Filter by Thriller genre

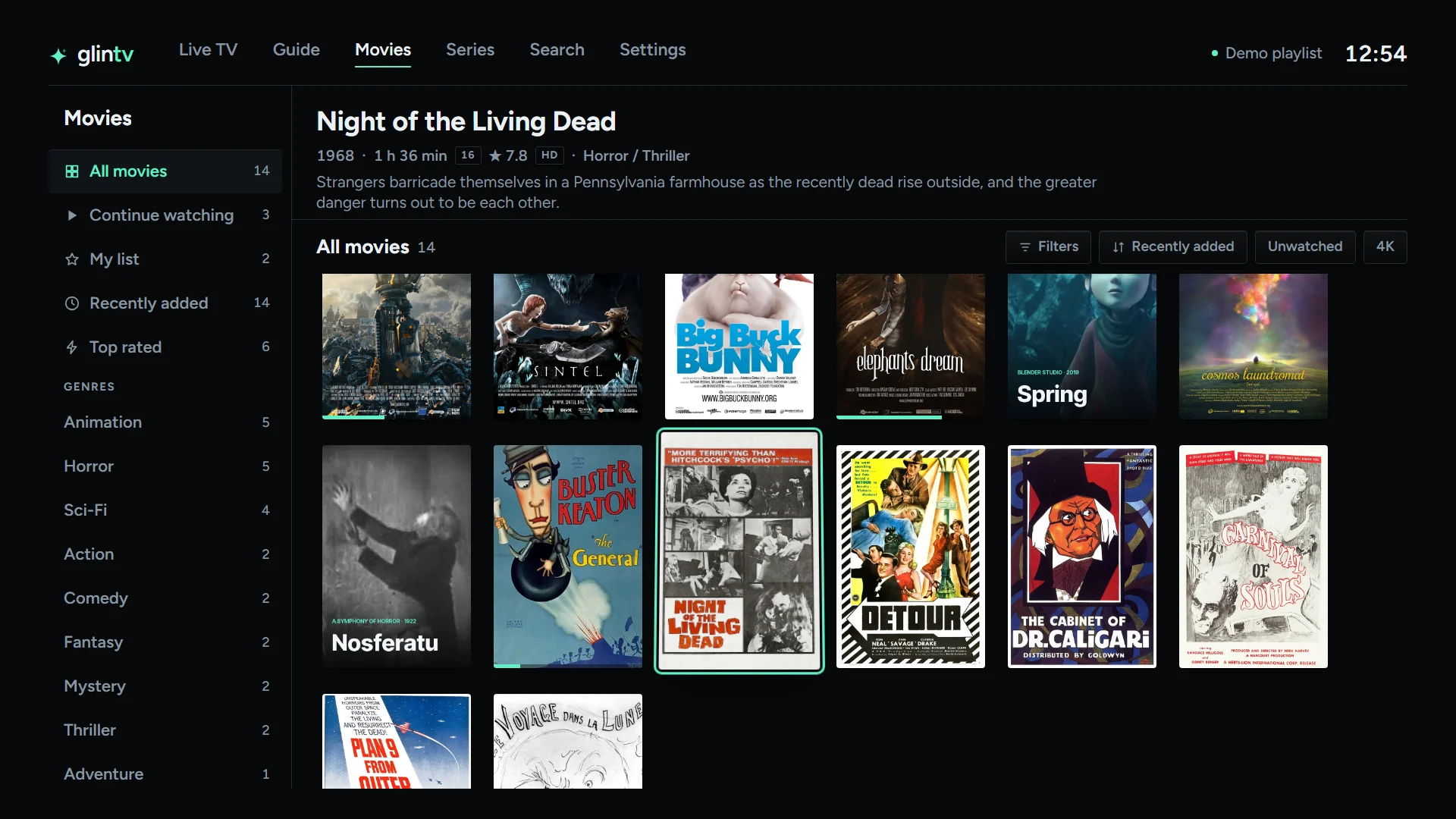[165, 730]
